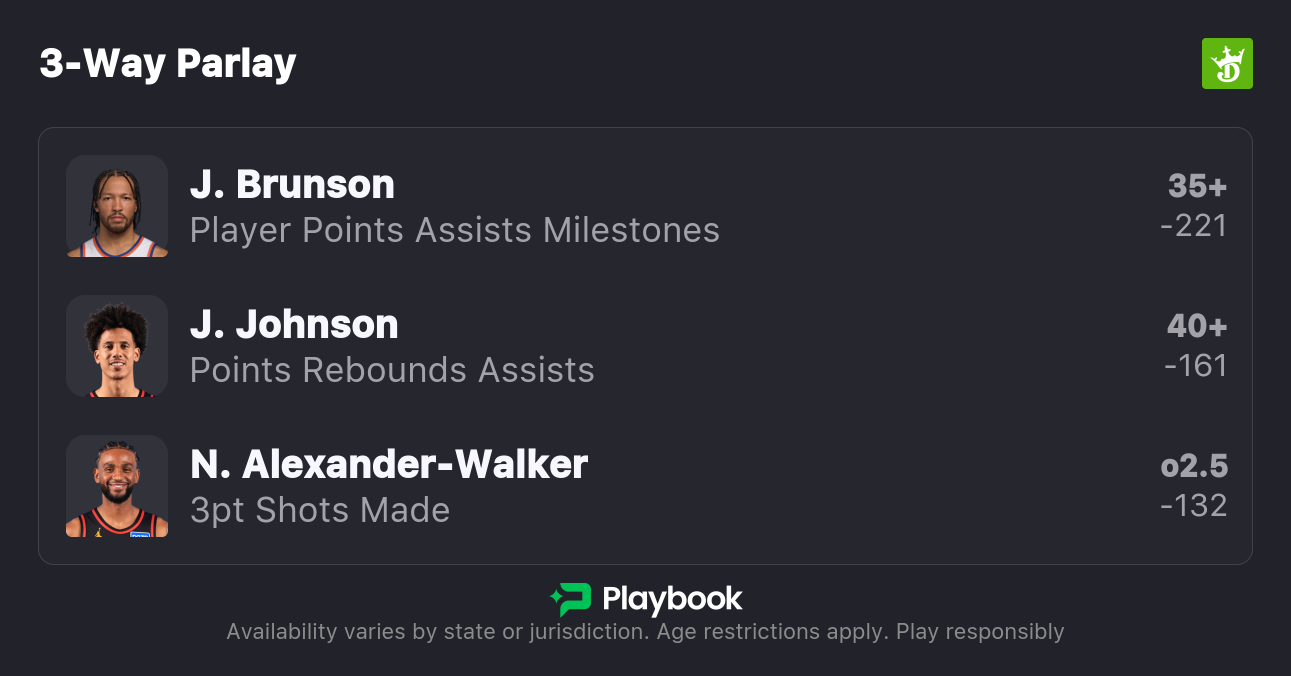1291x676 pixels.
Task: Click the DraftKings logo icon
Action: pyautogui.click(x=1226, y=64)
